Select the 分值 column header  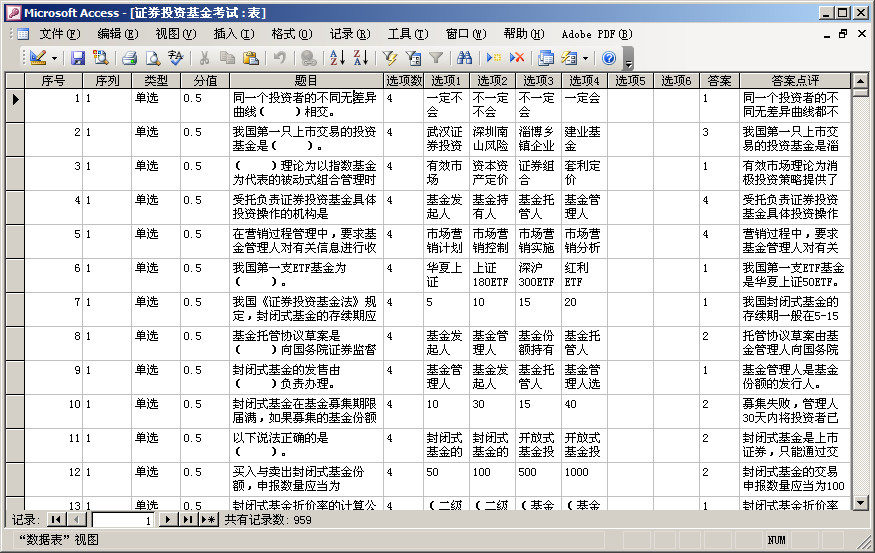point(205,80)
